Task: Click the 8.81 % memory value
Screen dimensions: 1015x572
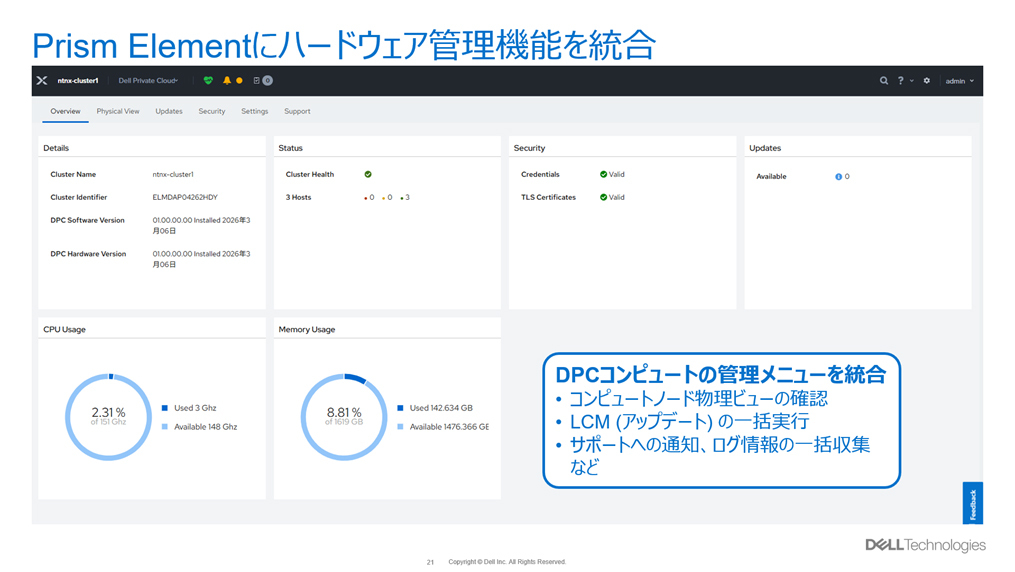Action: click(344, 412)
